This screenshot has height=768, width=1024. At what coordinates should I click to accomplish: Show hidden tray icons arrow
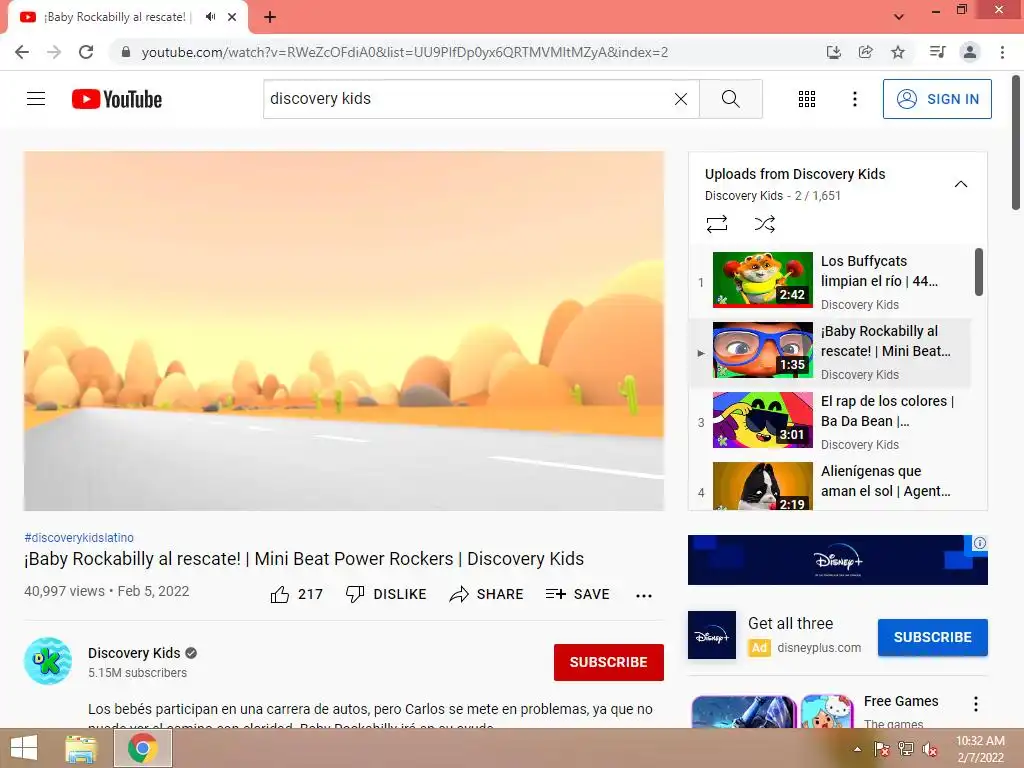pos(857,749)
